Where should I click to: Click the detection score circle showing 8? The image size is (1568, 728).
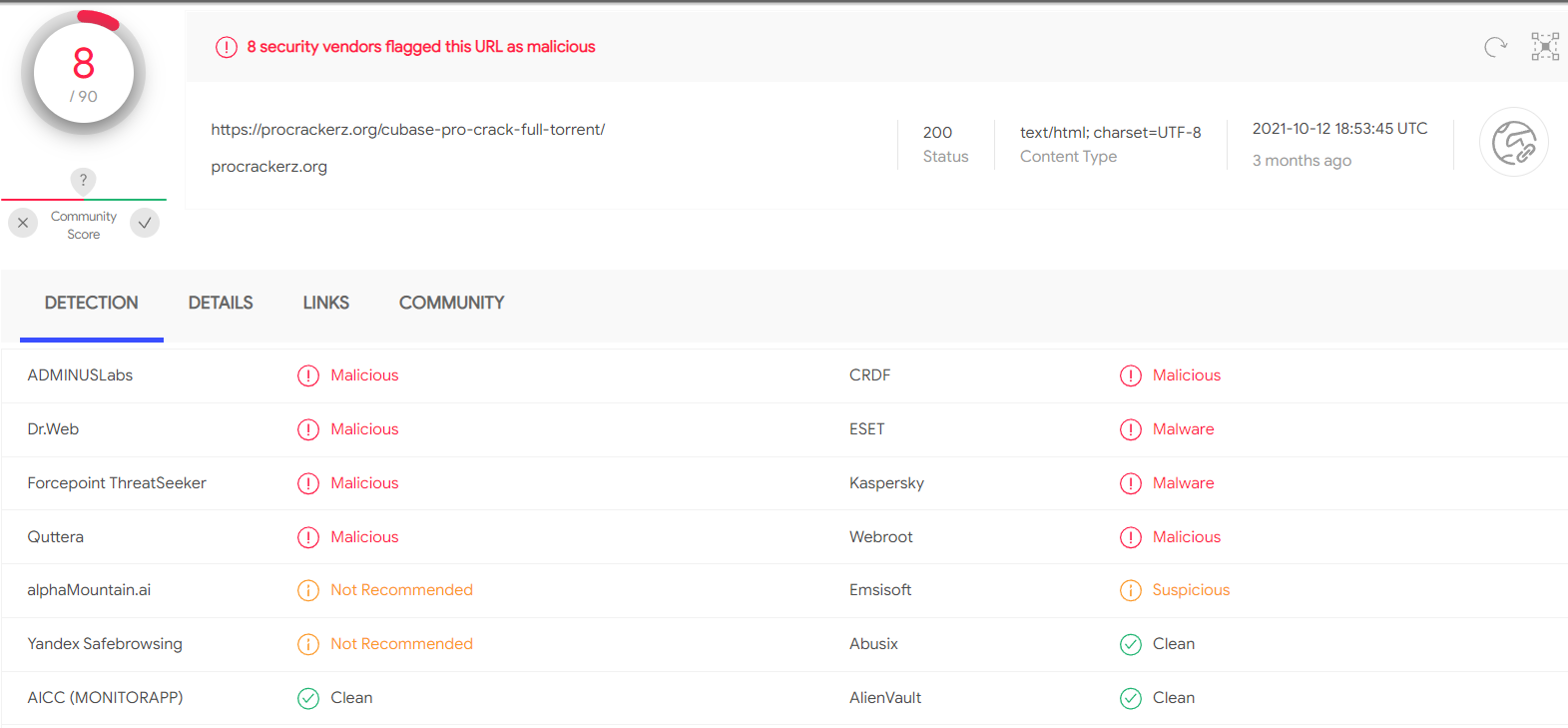[x=84, y=73]
